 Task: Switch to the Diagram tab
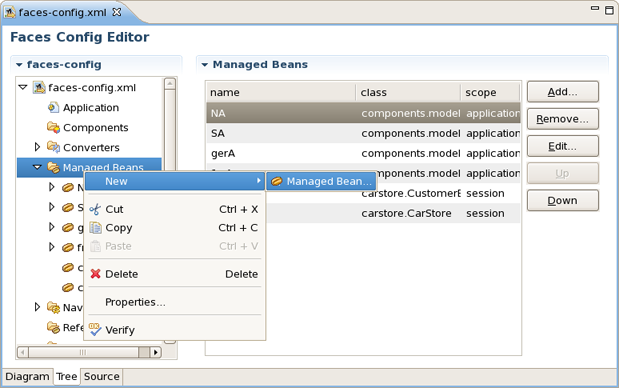(27, 377)
